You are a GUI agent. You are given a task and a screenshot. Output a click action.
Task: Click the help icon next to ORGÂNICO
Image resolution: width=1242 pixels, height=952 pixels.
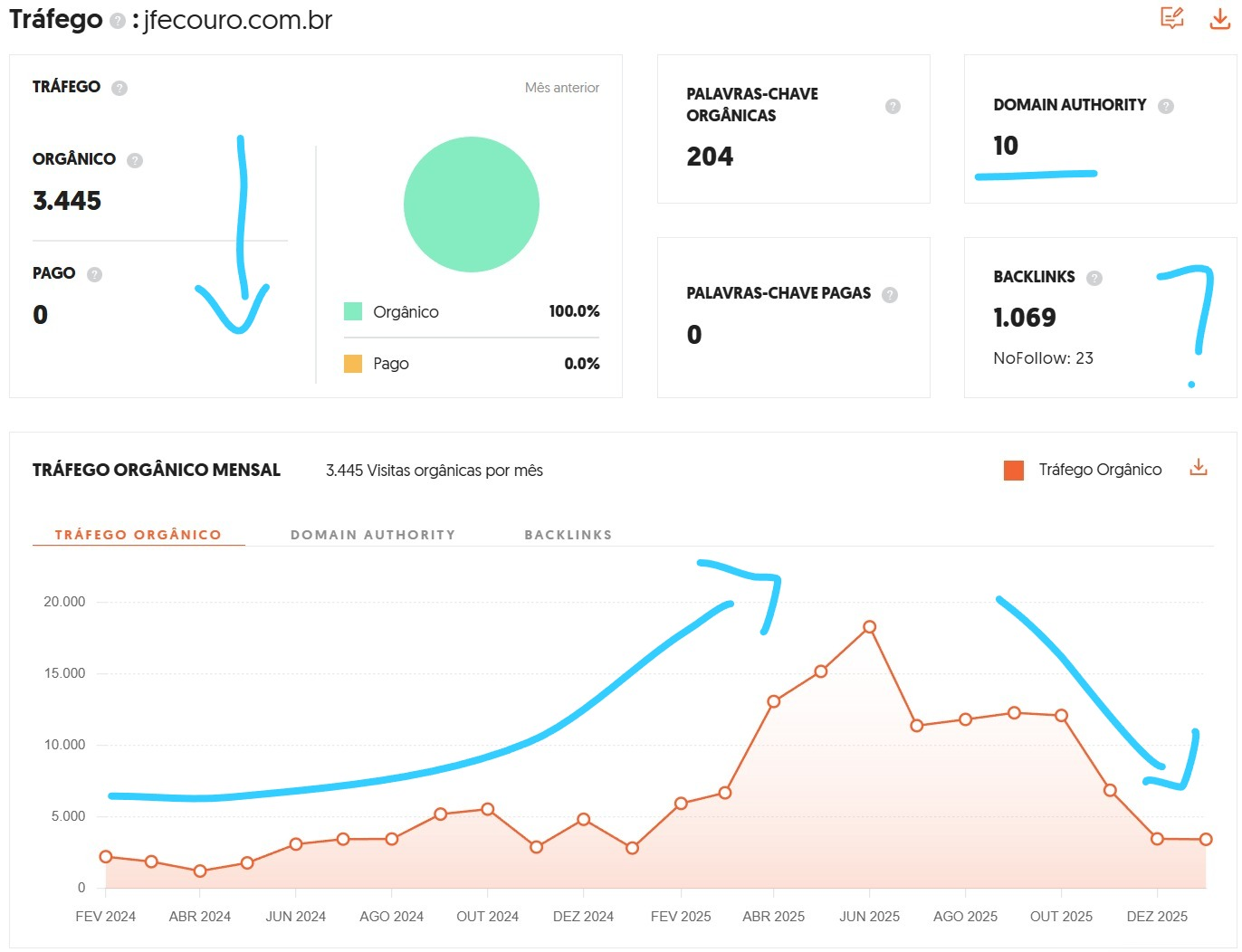tap(134, 159)
